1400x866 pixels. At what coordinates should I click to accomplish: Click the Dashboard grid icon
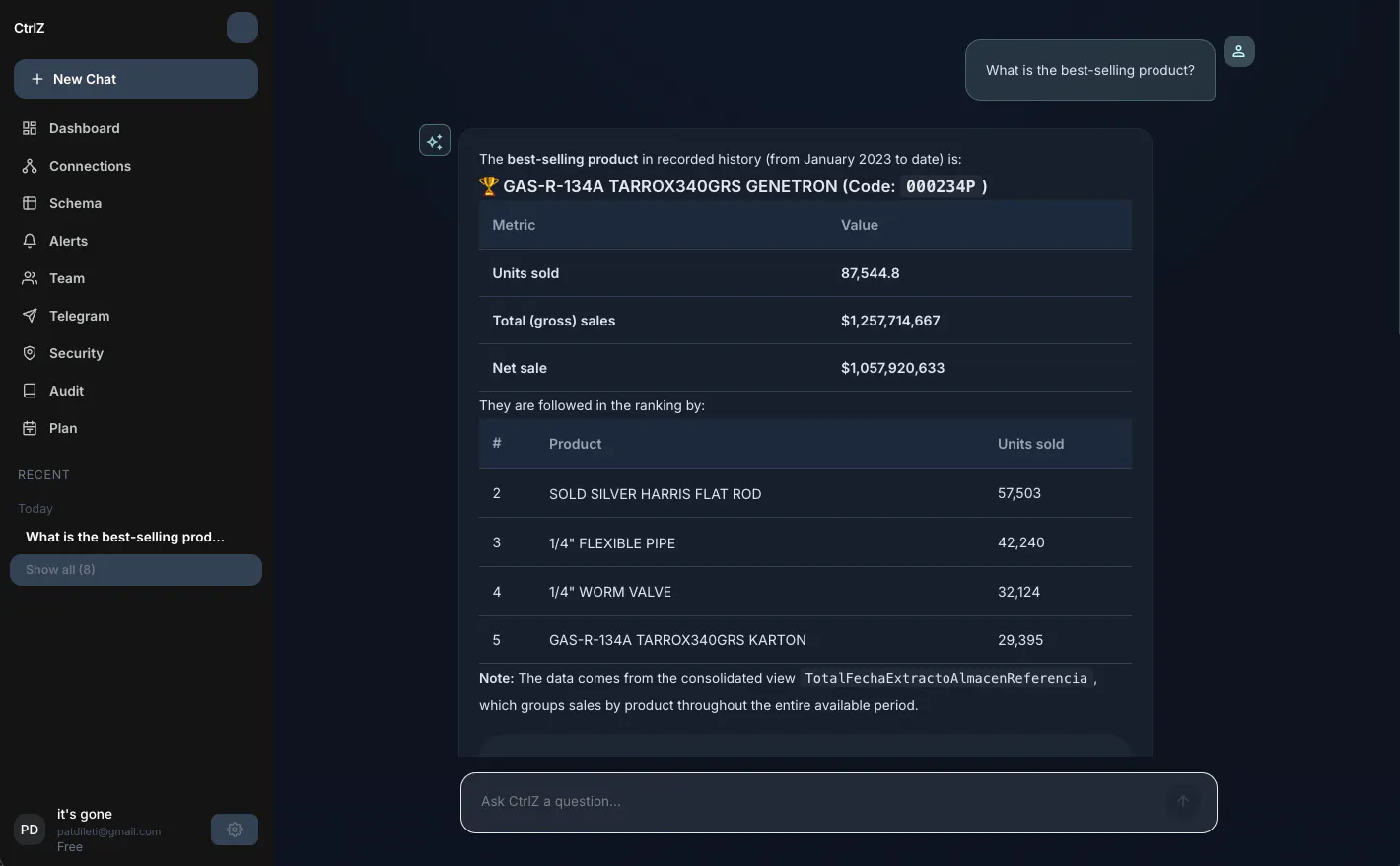[30, 128]
